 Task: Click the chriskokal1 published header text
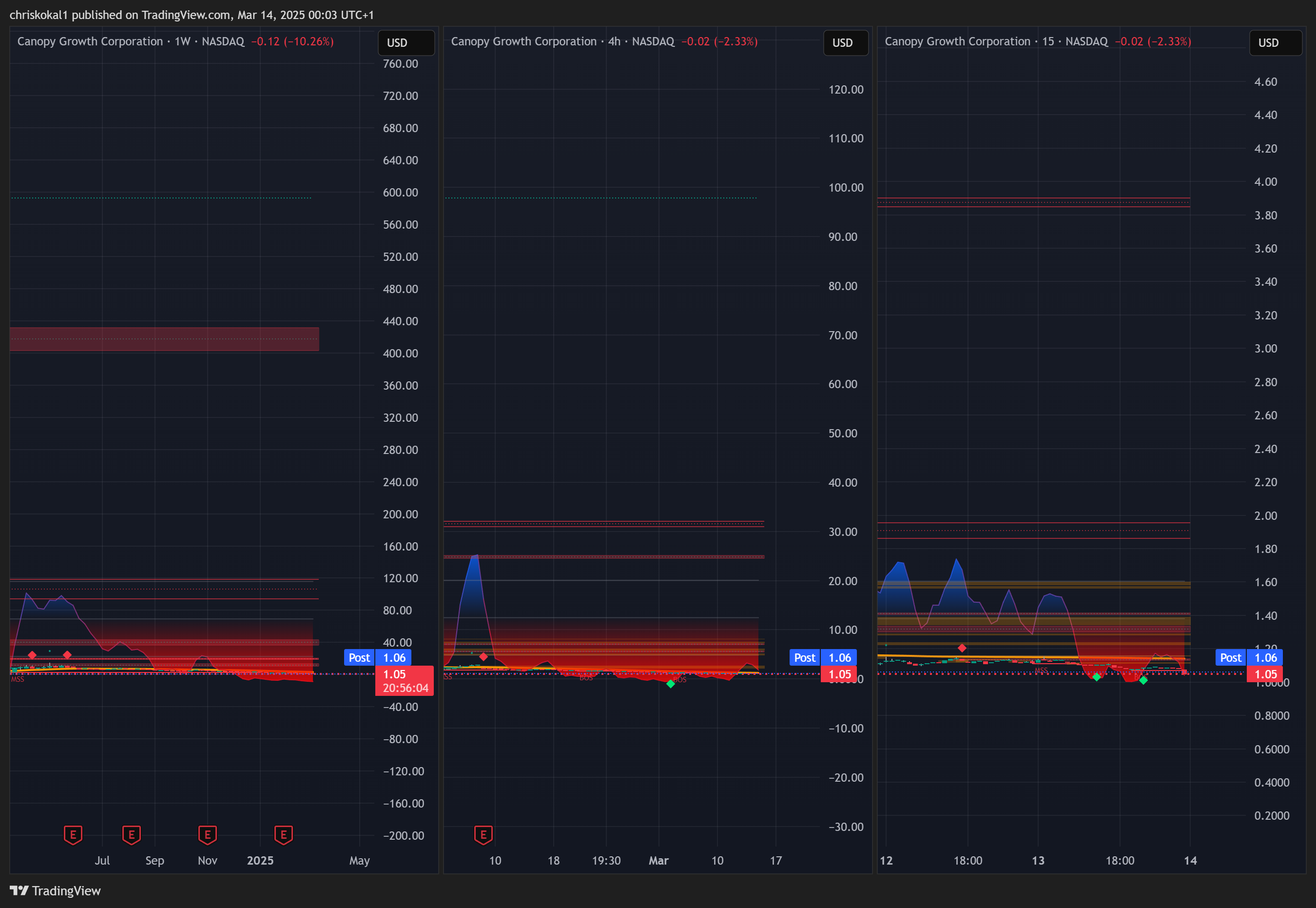[x=192, y=15]
